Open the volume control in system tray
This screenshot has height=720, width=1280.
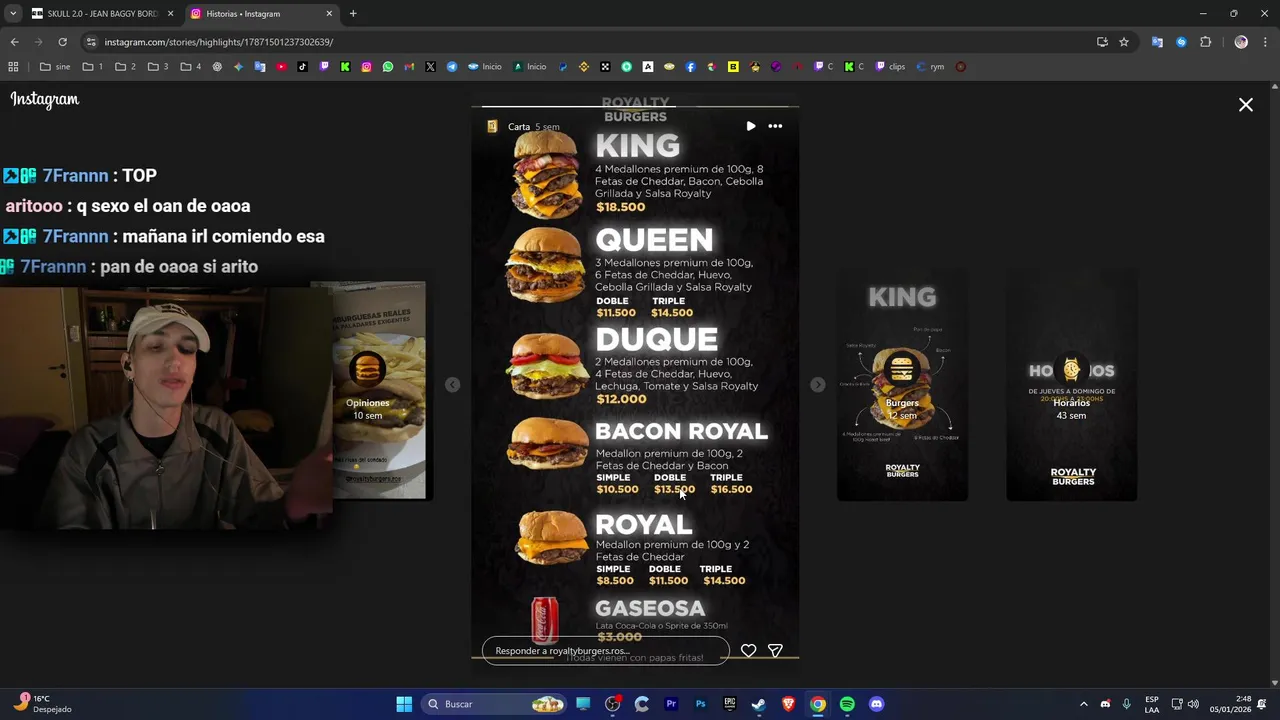tap(1193, 704)
